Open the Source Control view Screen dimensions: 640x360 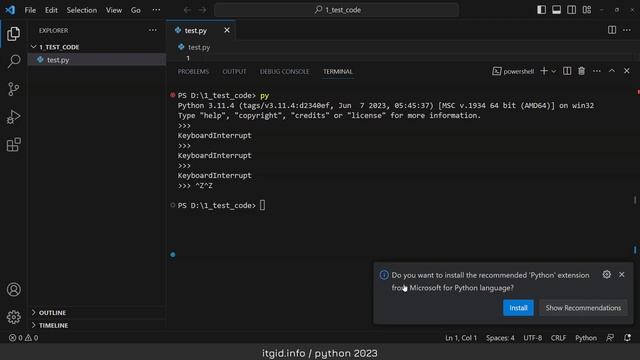(x=13, y=89)
